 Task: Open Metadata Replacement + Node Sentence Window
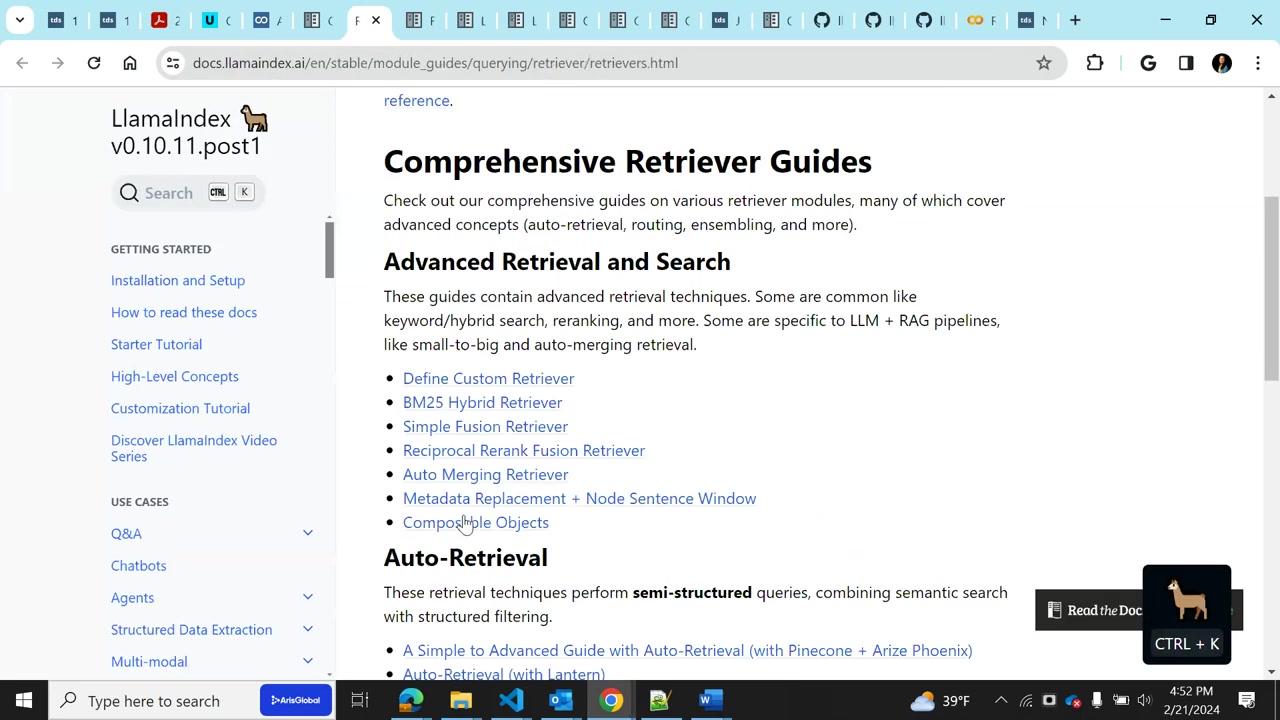579,498
